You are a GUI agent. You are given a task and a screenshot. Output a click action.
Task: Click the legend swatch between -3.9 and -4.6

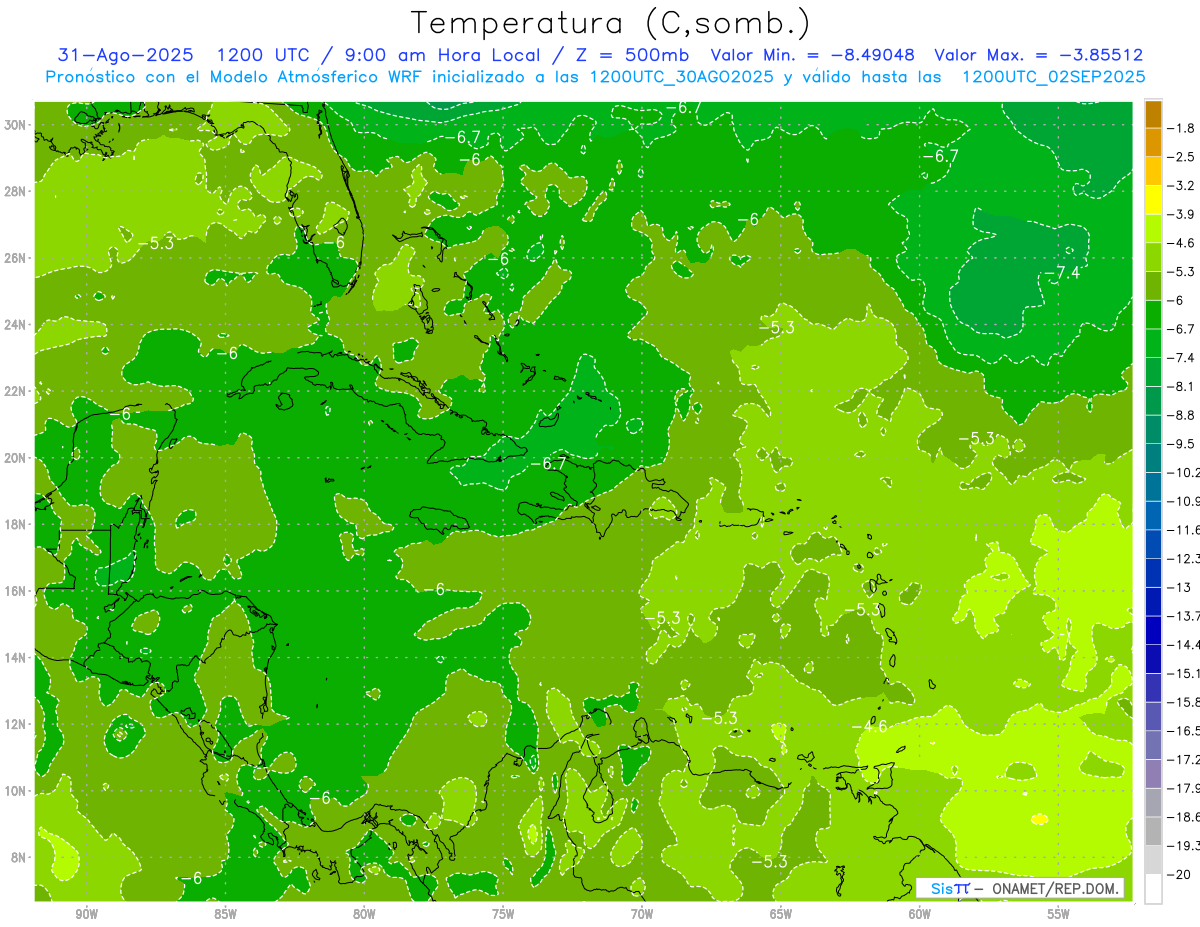tap(1153, 229)
